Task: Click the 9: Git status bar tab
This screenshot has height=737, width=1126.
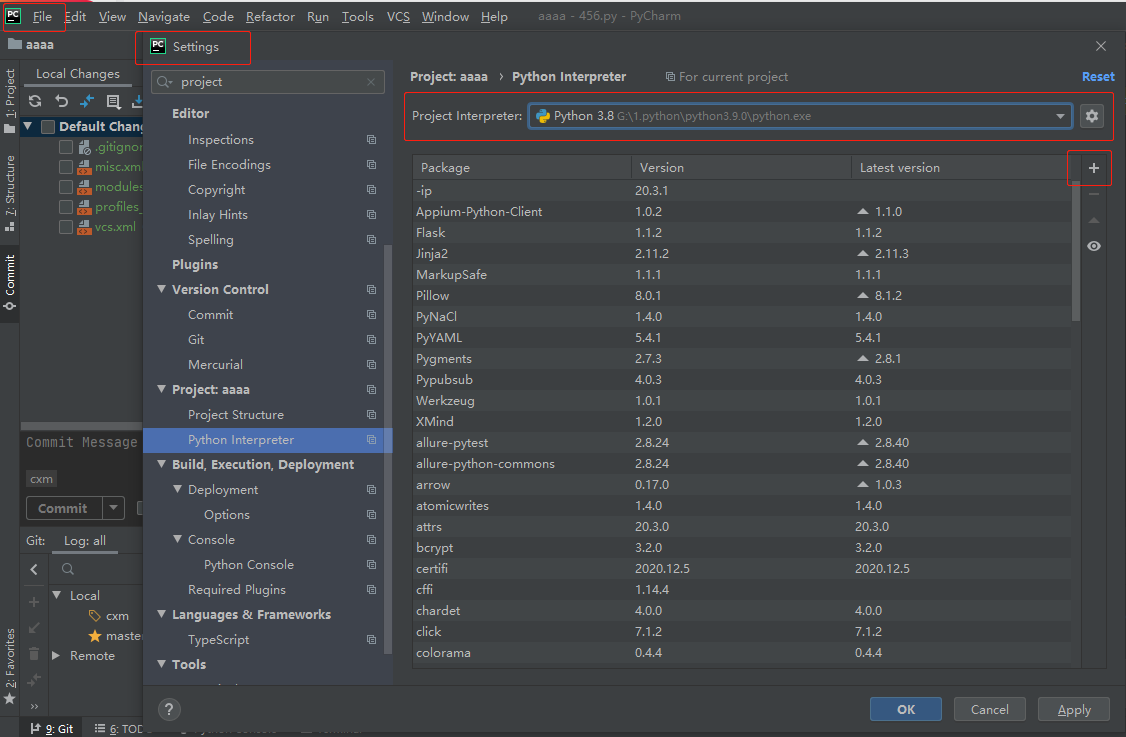Action: pyautogui.click(x=52, y=728)
